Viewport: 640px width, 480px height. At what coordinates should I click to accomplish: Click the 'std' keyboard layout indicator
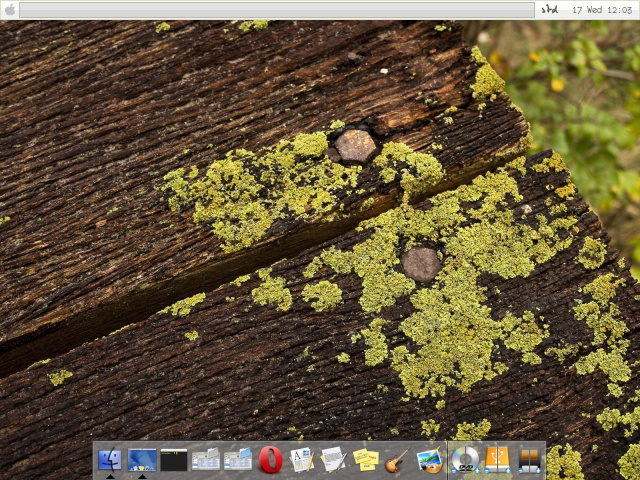point(549,9)
